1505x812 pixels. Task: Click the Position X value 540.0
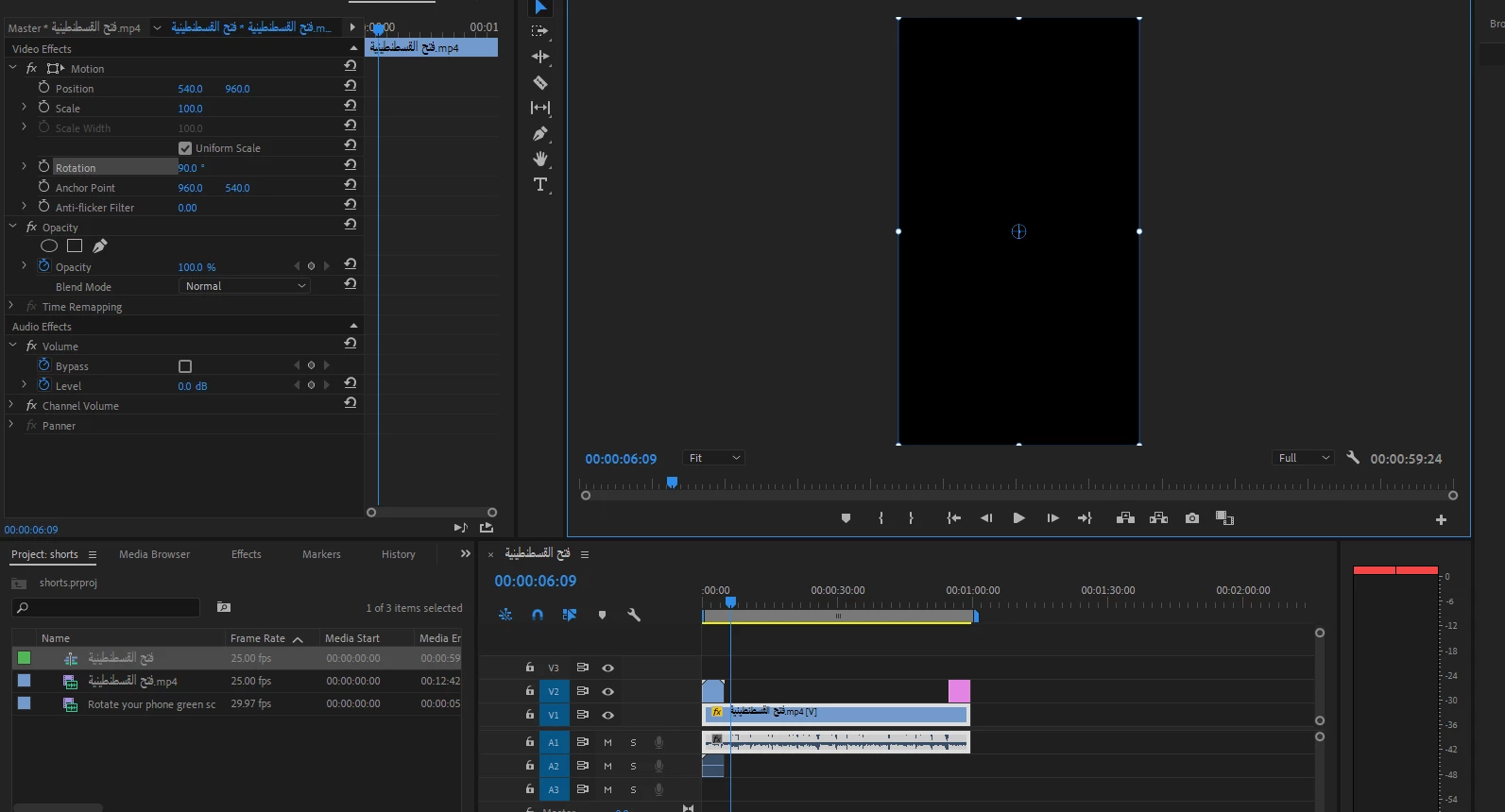click(190, 89)
